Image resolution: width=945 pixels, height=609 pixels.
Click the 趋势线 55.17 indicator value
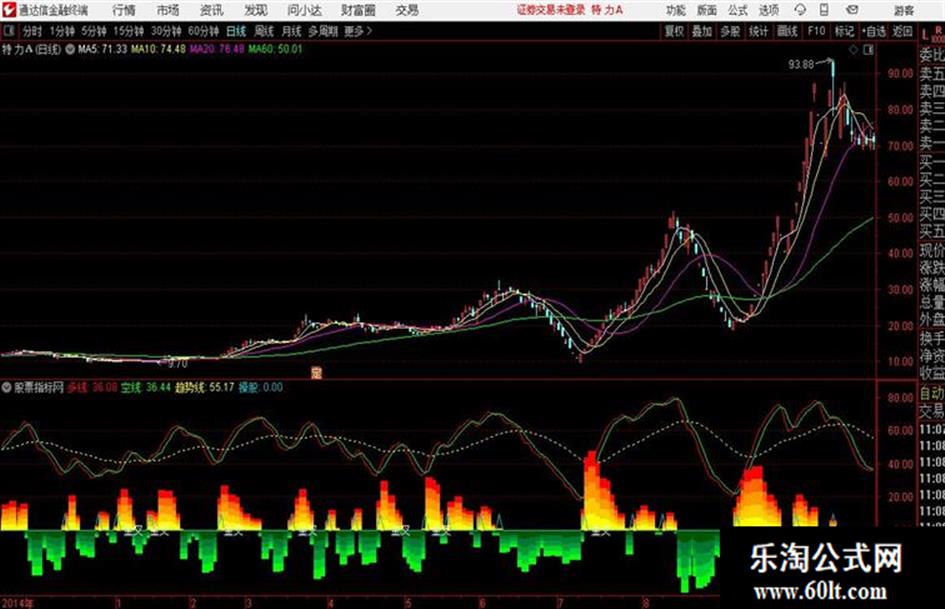tap(204, 387)
